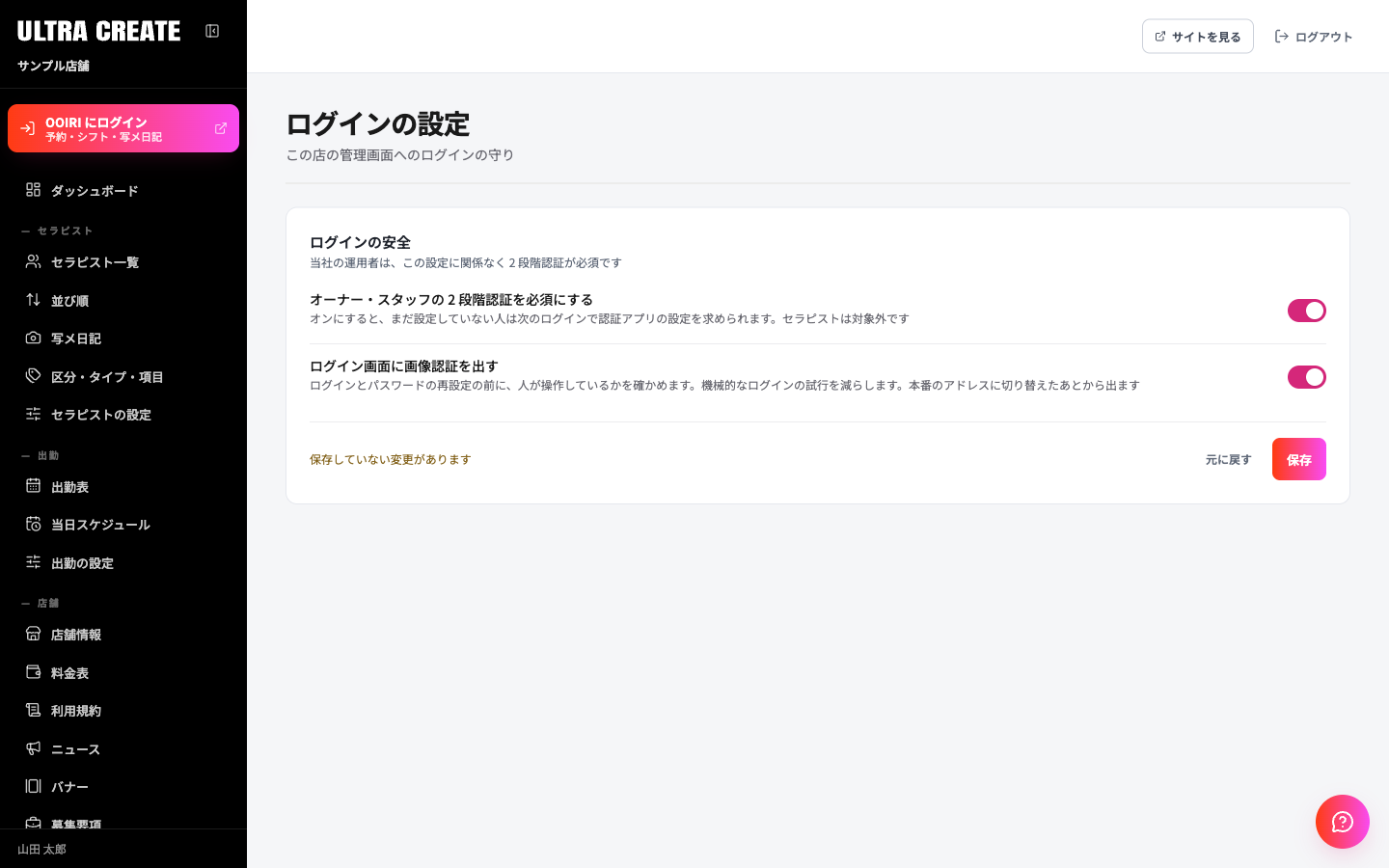Click the login arrow icon on the OOIRI button
The image size is (1389, 868).
coord(27,128)
